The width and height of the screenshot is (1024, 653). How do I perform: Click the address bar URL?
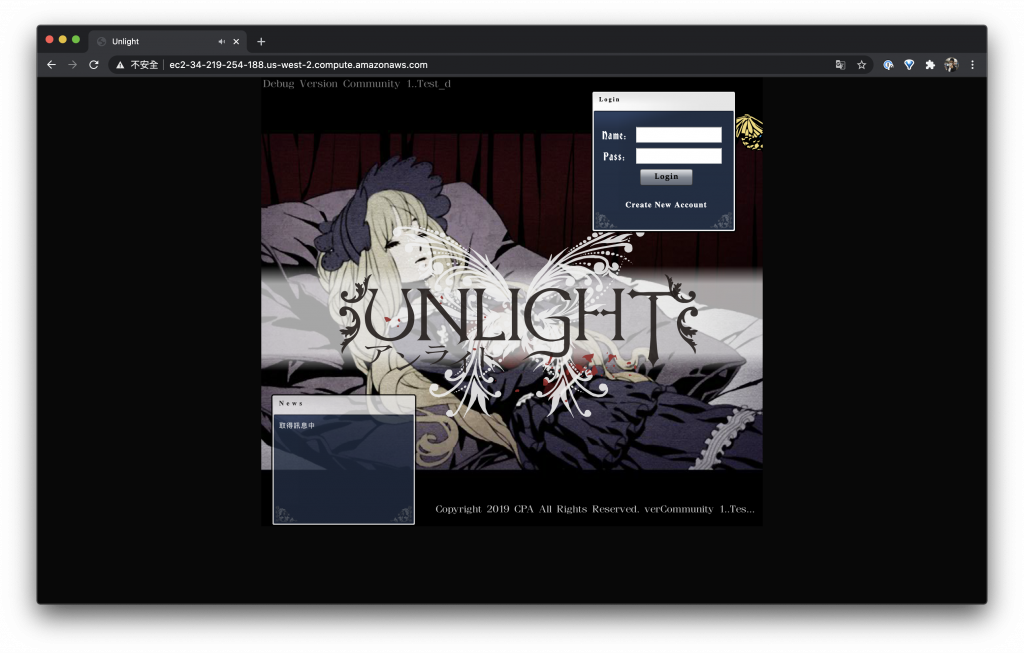(x=298, y=65)
